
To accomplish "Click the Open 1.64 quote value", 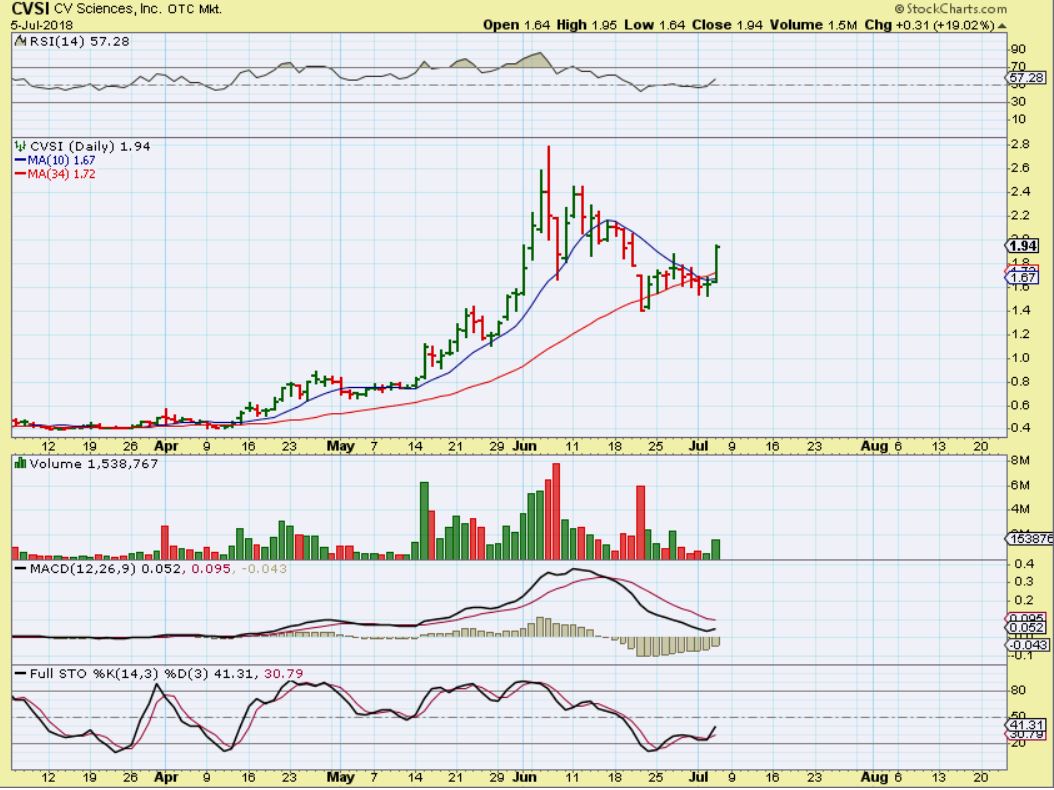I will pos(516,25).
